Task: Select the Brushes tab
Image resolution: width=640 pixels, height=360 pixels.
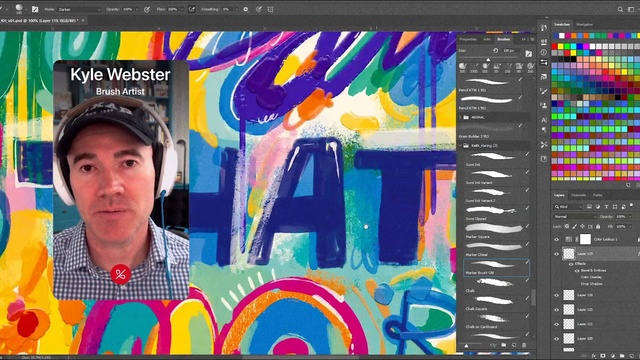Action: 503,40
